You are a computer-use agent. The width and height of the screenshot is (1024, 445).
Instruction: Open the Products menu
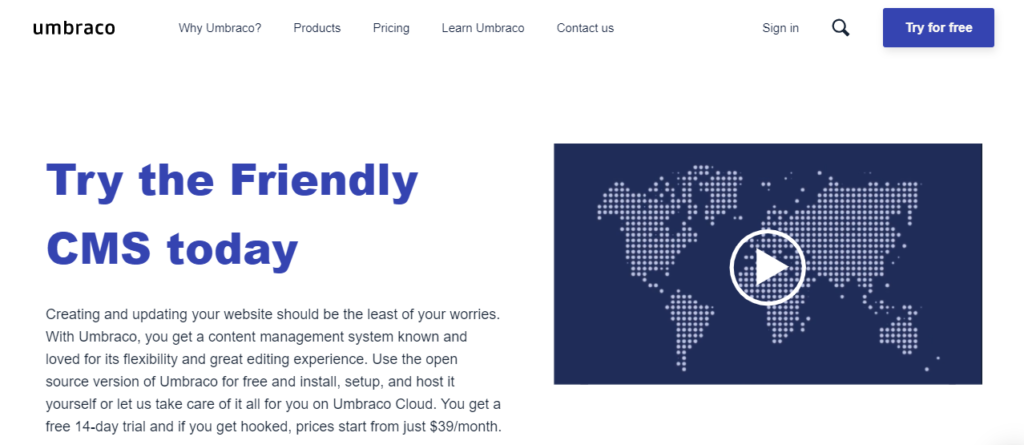(317, 28)
